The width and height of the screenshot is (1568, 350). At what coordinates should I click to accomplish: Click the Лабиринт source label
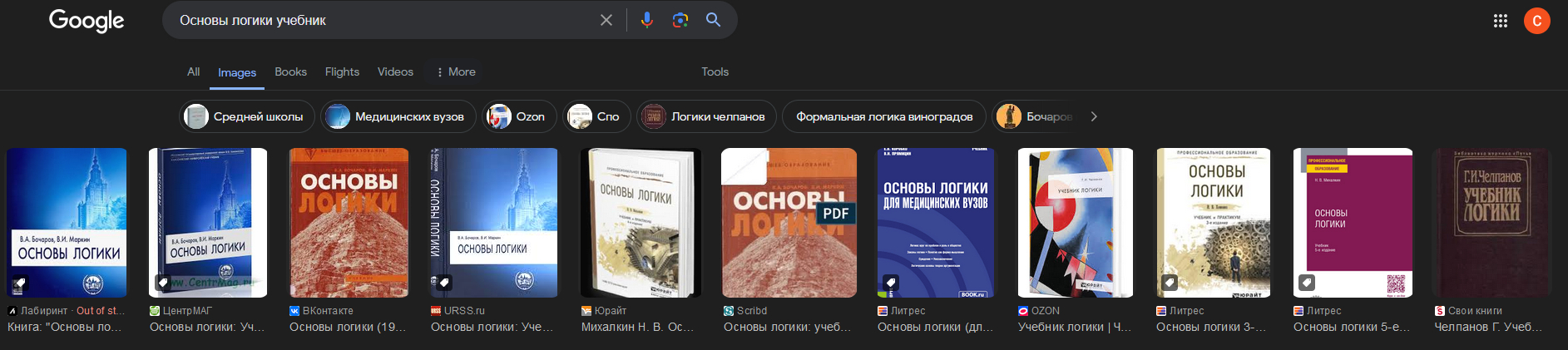click(43, 311)
